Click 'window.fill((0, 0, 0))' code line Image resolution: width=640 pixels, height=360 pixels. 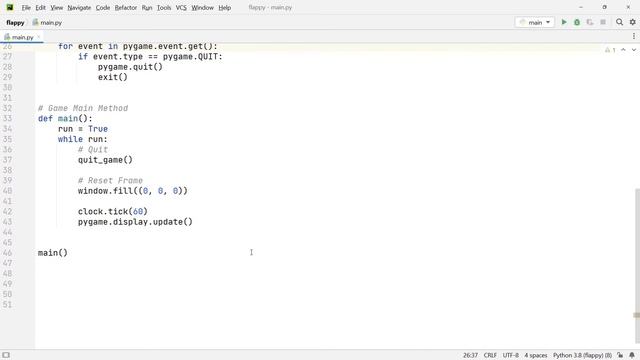click(x=133, y=191)
